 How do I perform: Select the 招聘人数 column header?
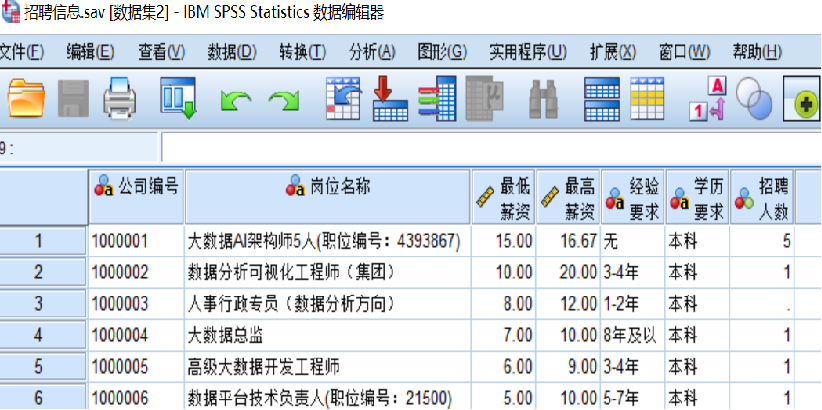(x=762, y=197)
